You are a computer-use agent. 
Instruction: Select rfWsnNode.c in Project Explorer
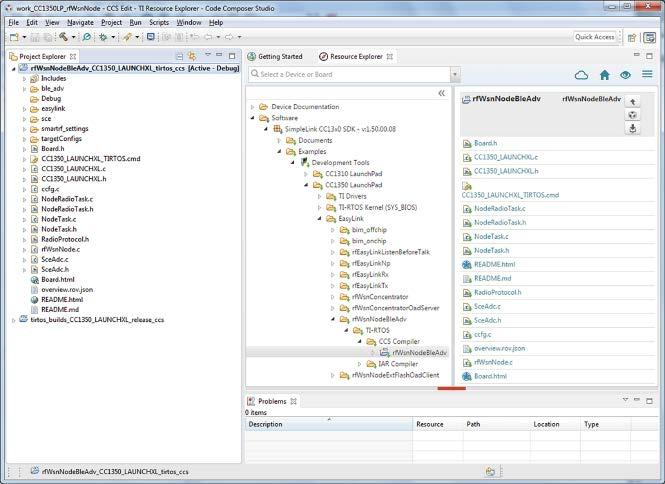pyautogui.click(x=61, y=249)
